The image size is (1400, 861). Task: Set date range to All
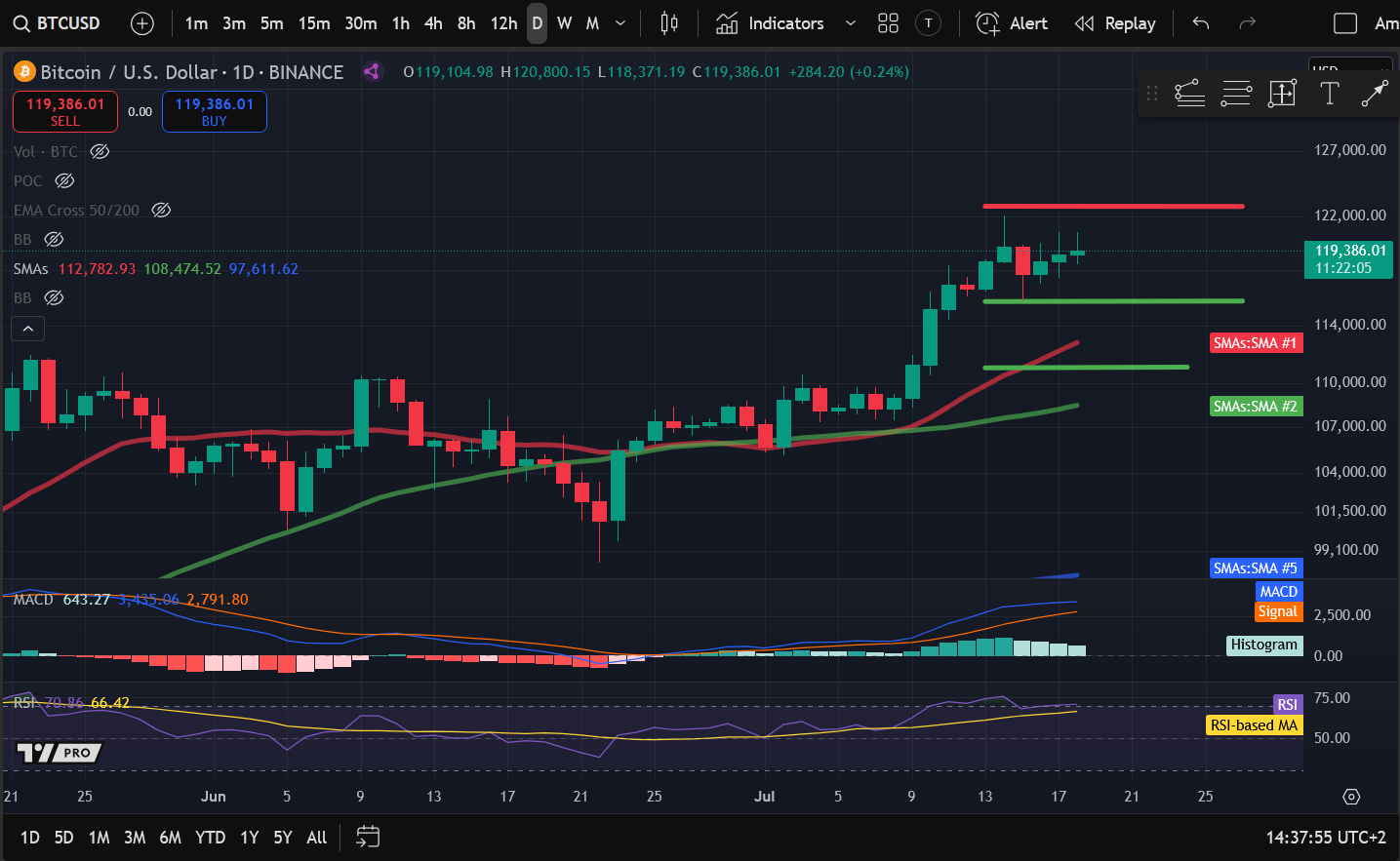pos(316,837)
